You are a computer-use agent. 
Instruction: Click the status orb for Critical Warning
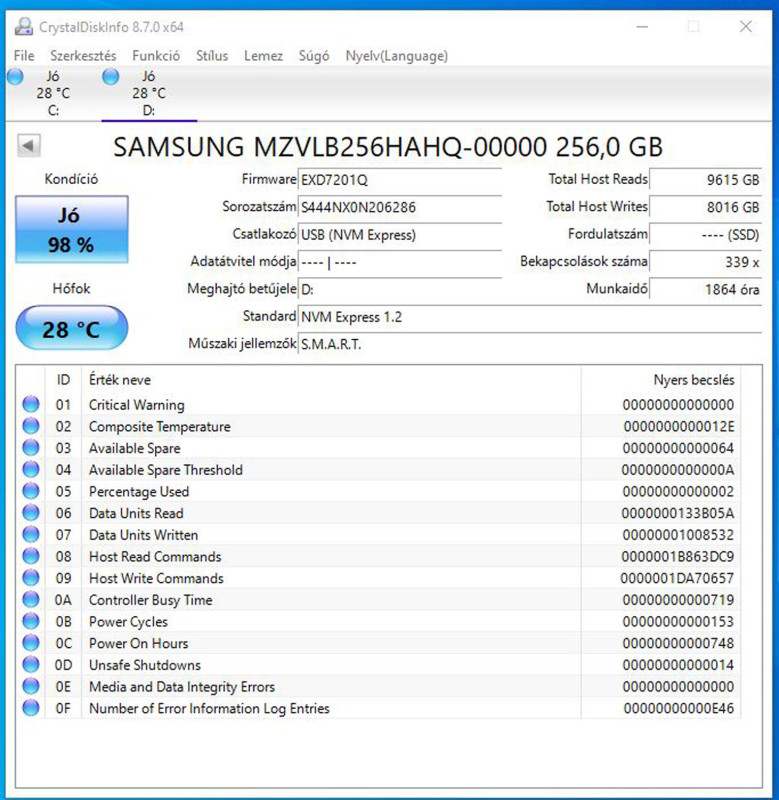31,404
